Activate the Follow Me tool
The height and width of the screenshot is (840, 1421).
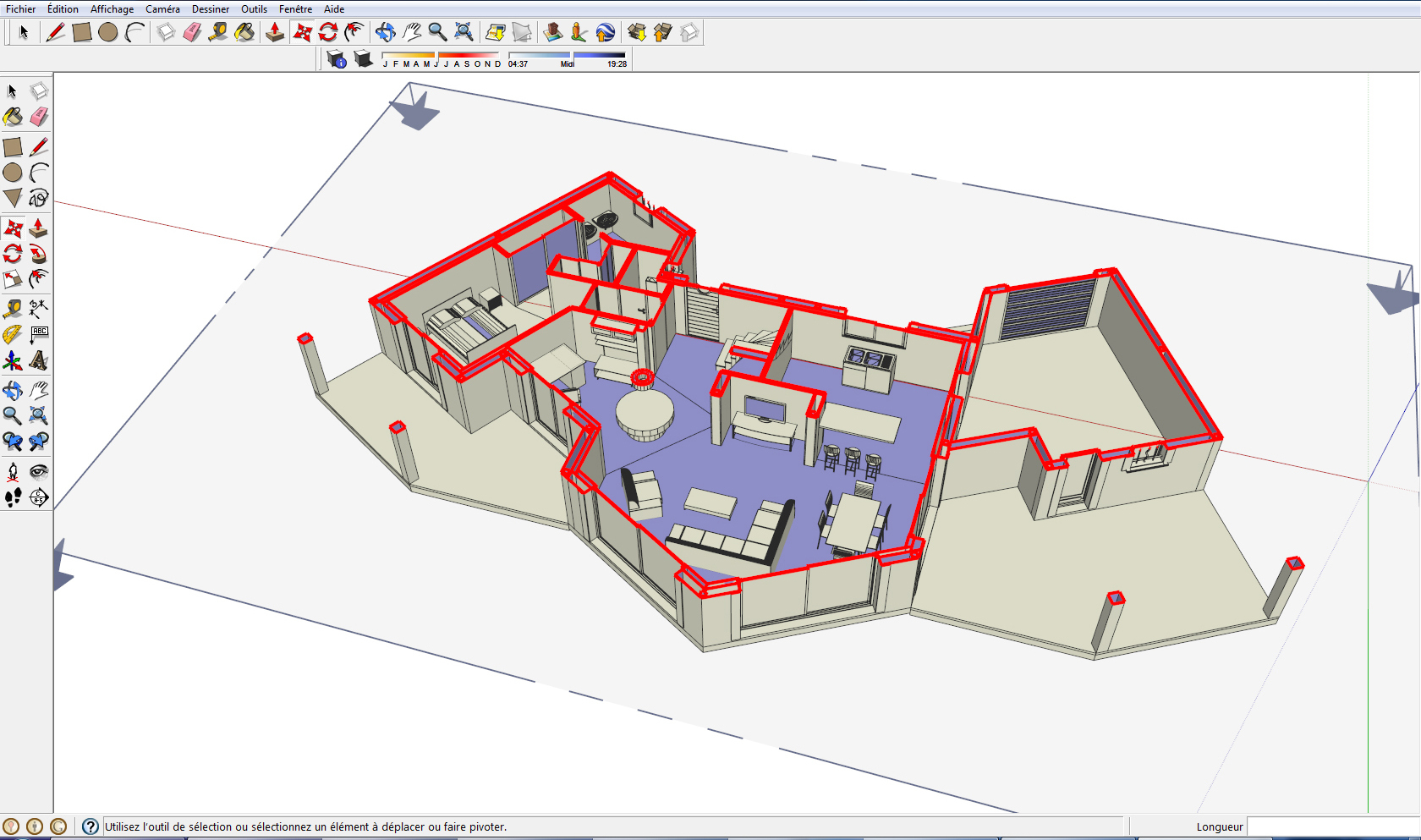click(39, 254)
